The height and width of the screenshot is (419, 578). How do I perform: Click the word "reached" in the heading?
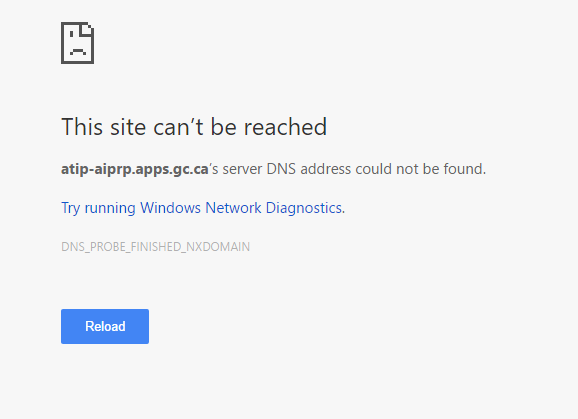(x=285, y=127)
